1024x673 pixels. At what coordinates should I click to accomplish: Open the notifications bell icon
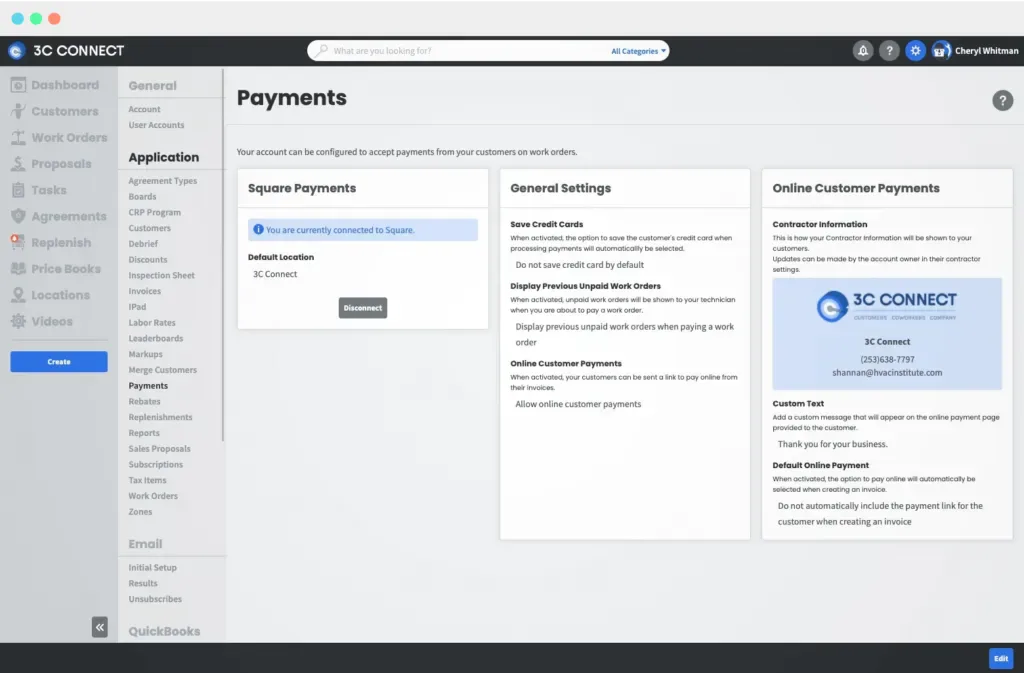tap(863, 50)
